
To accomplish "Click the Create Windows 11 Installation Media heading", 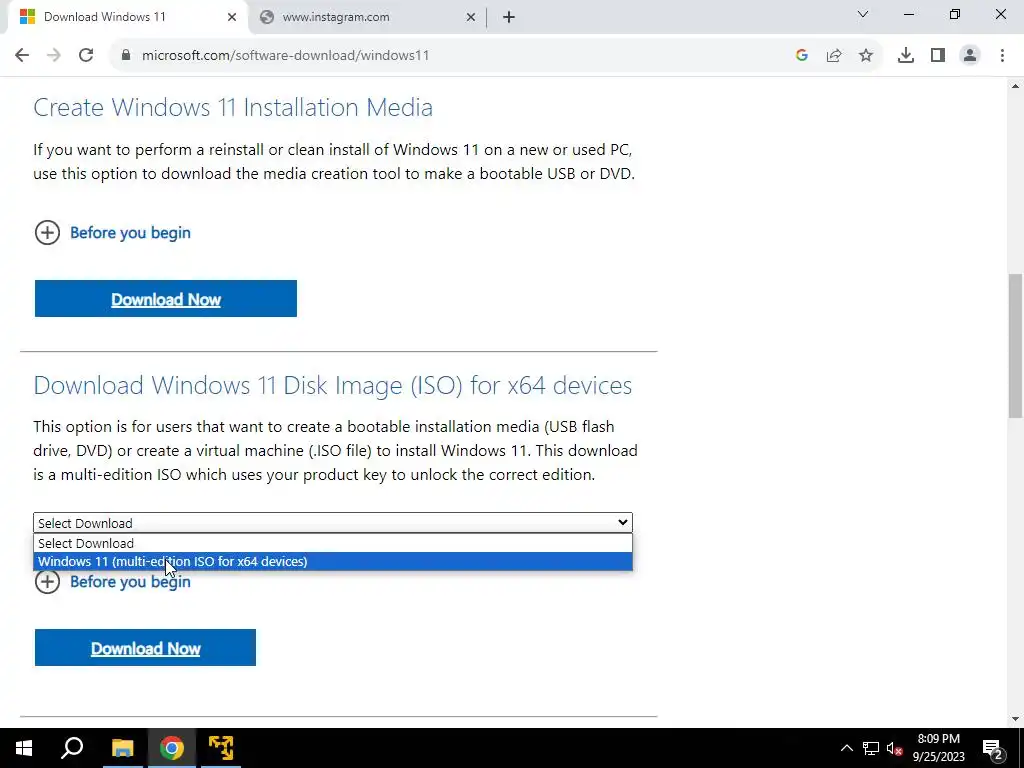I will (x=233, y=107).
